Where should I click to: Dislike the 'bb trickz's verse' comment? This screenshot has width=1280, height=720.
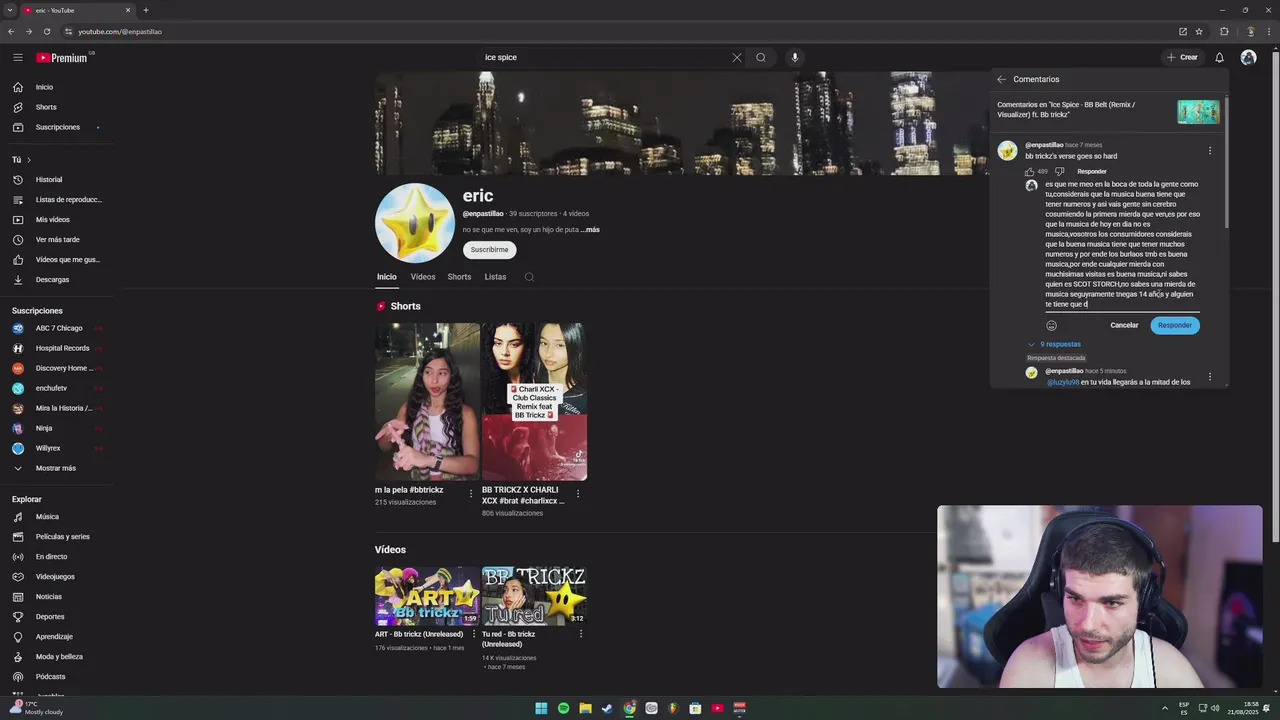coord(1059,172)
